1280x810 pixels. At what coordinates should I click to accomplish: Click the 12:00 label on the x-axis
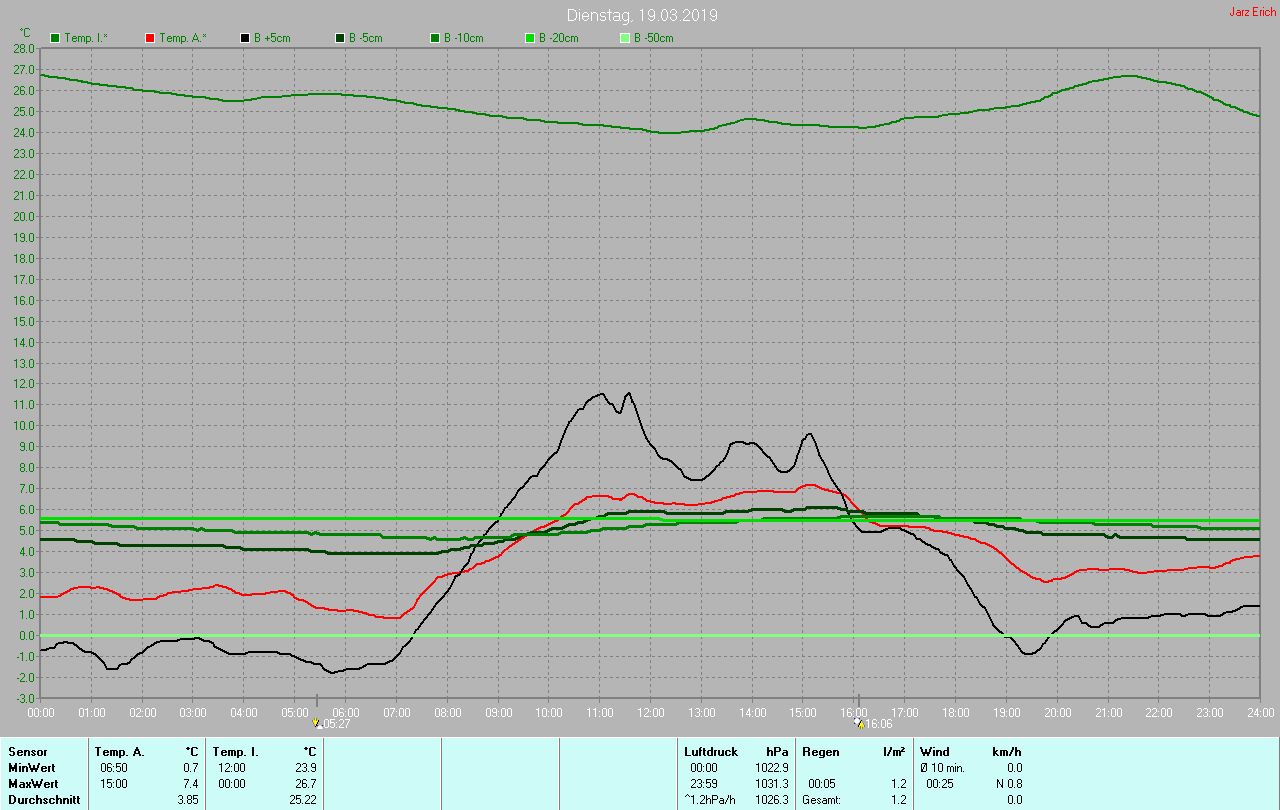[x=651, y=713]
